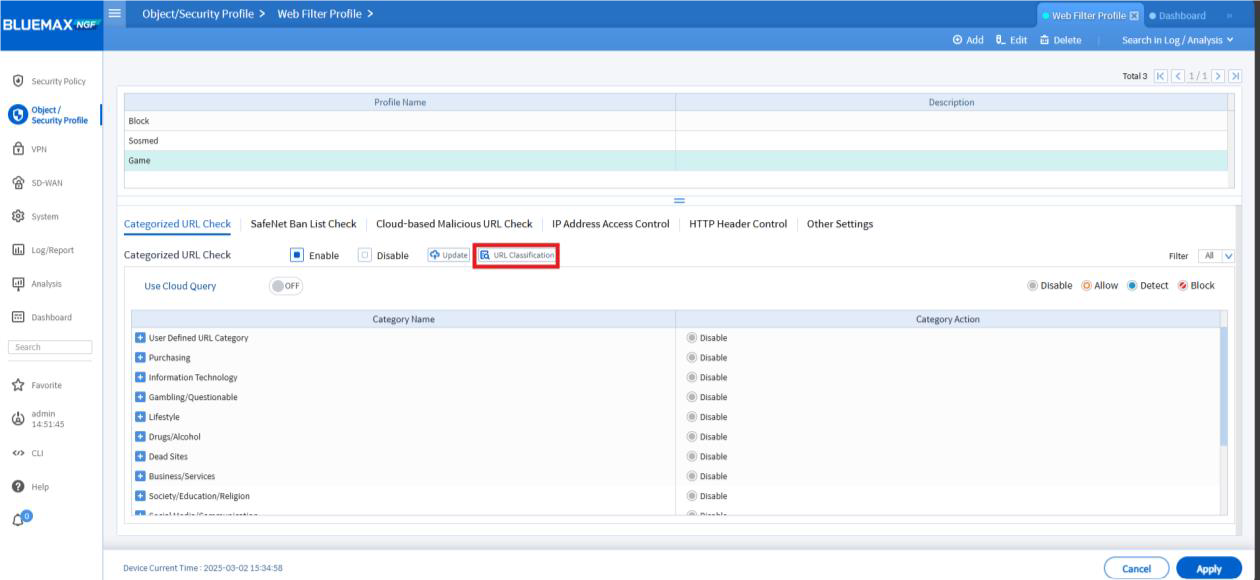
Task: Click the Cancel button
Action: point(1137,568)
